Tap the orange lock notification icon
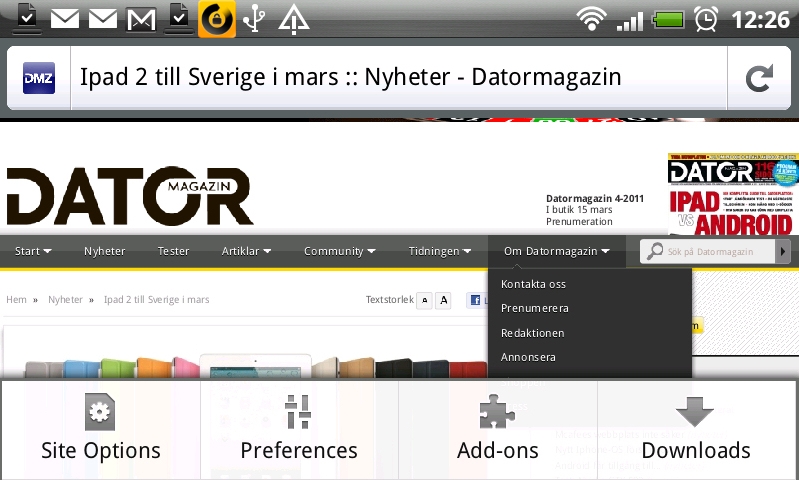799x480 pixels. (x=217, y=19)
